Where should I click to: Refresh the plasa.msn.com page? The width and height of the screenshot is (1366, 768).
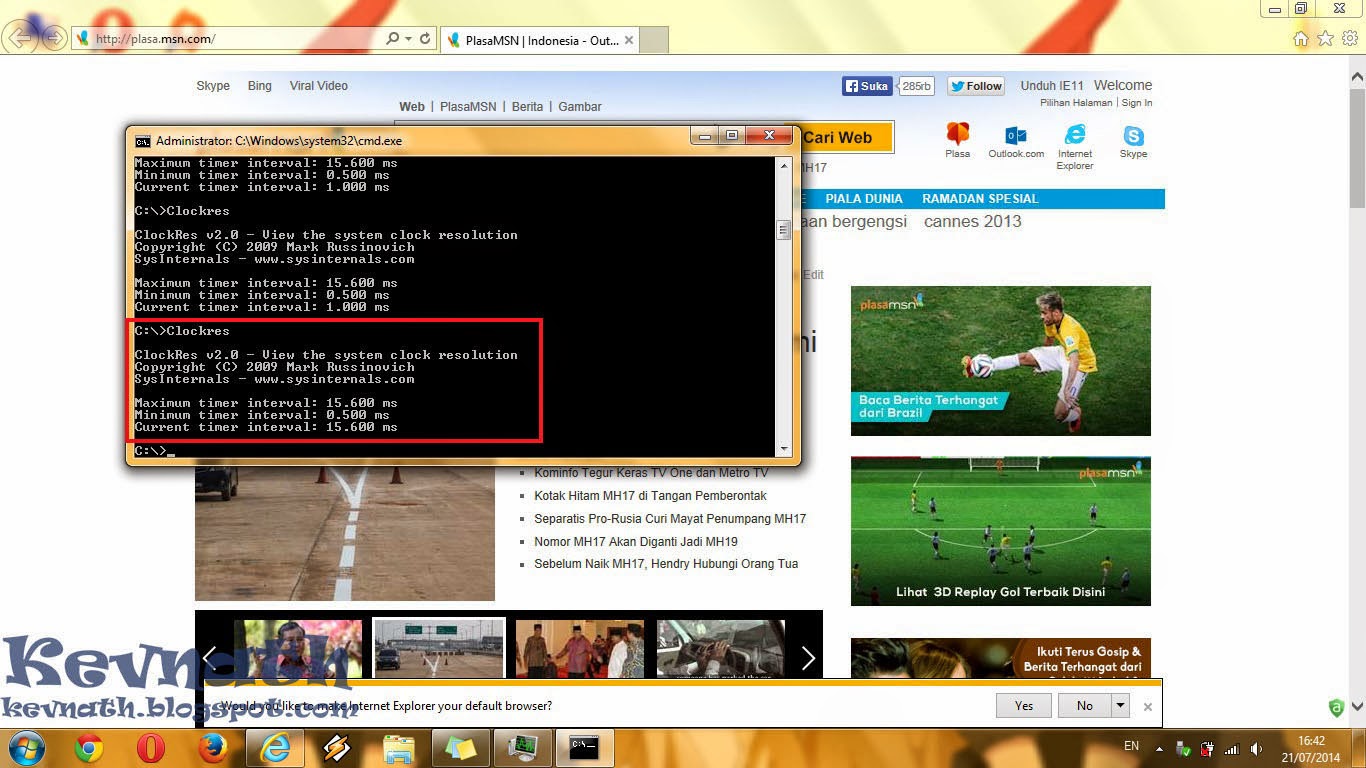click(425, 39)
